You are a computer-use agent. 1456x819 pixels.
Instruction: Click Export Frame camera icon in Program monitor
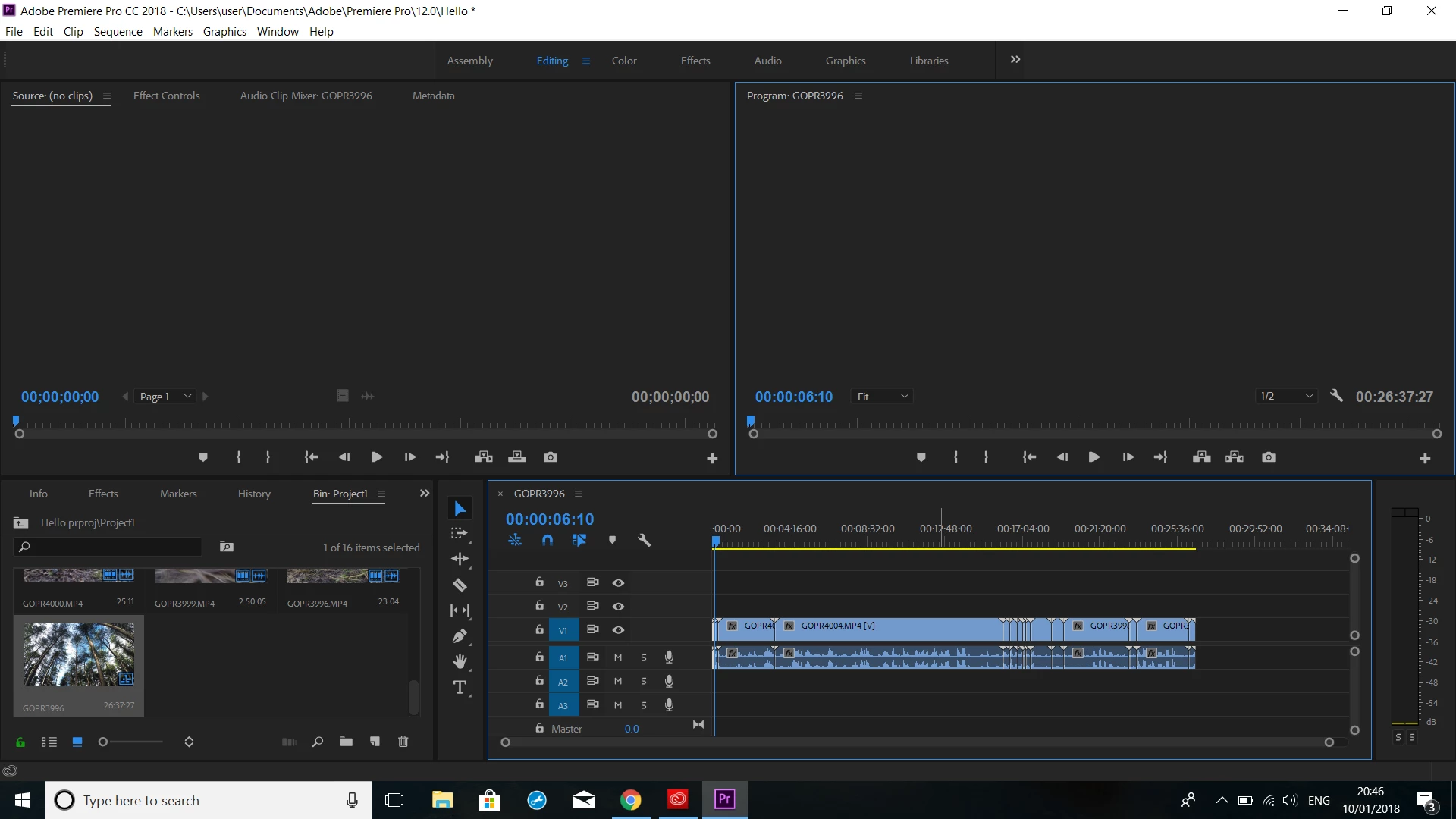1269,457
